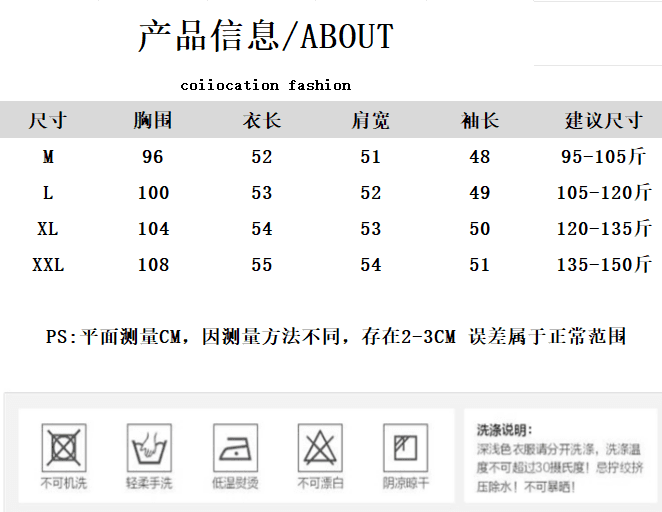Screen dimensions: 662x512
Task: Click the 不可机洗 label
Action: click(x=64, y=483)
